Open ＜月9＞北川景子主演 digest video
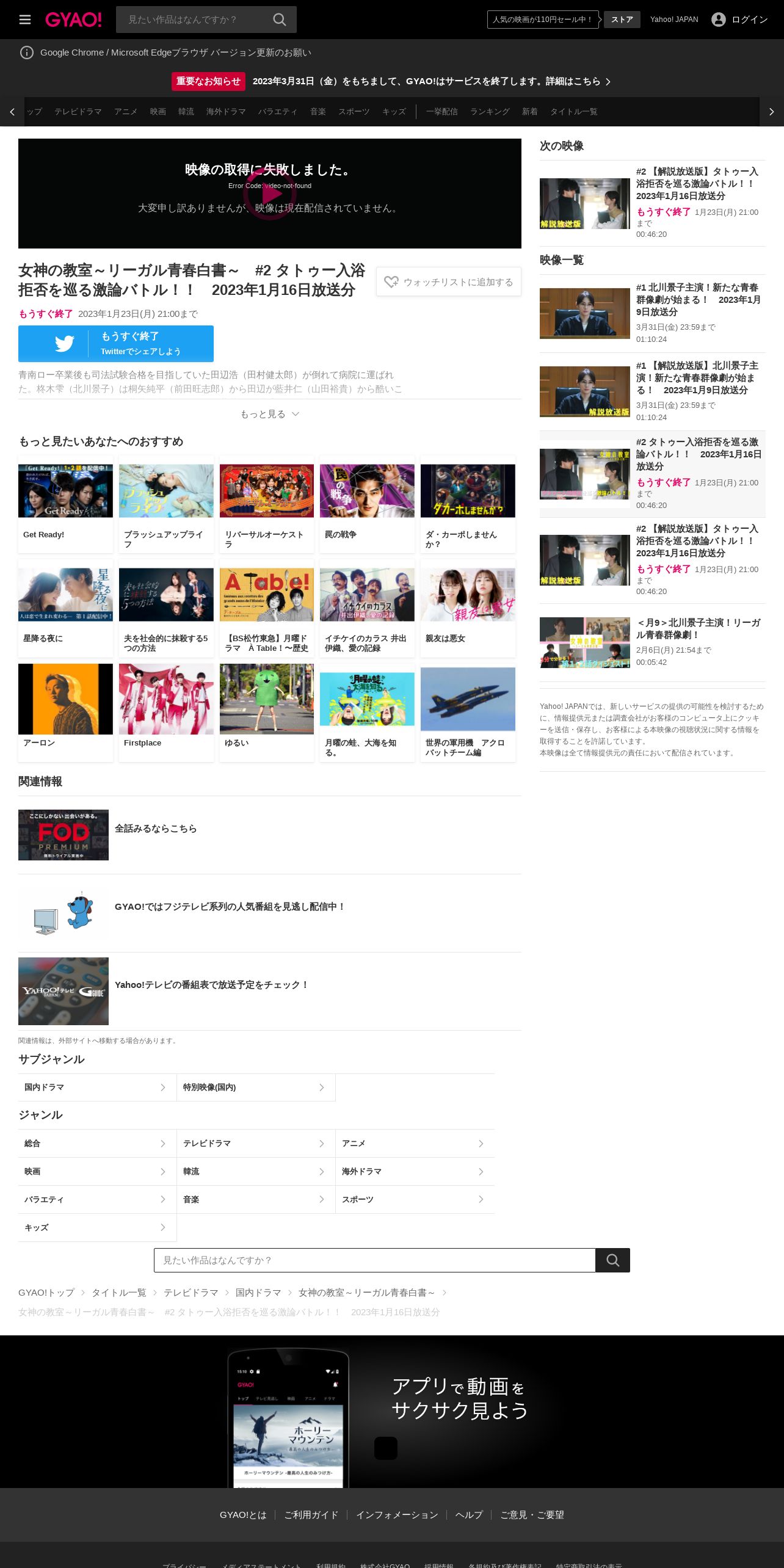Screen dimensions: 784x1568 [585, 642]
